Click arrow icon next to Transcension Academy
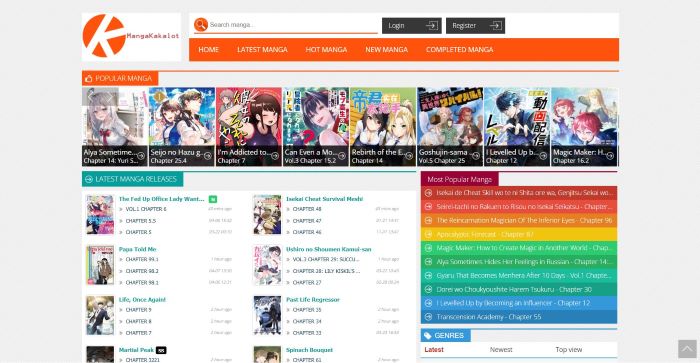Screen dimensions: 700x363 (429, 317)
